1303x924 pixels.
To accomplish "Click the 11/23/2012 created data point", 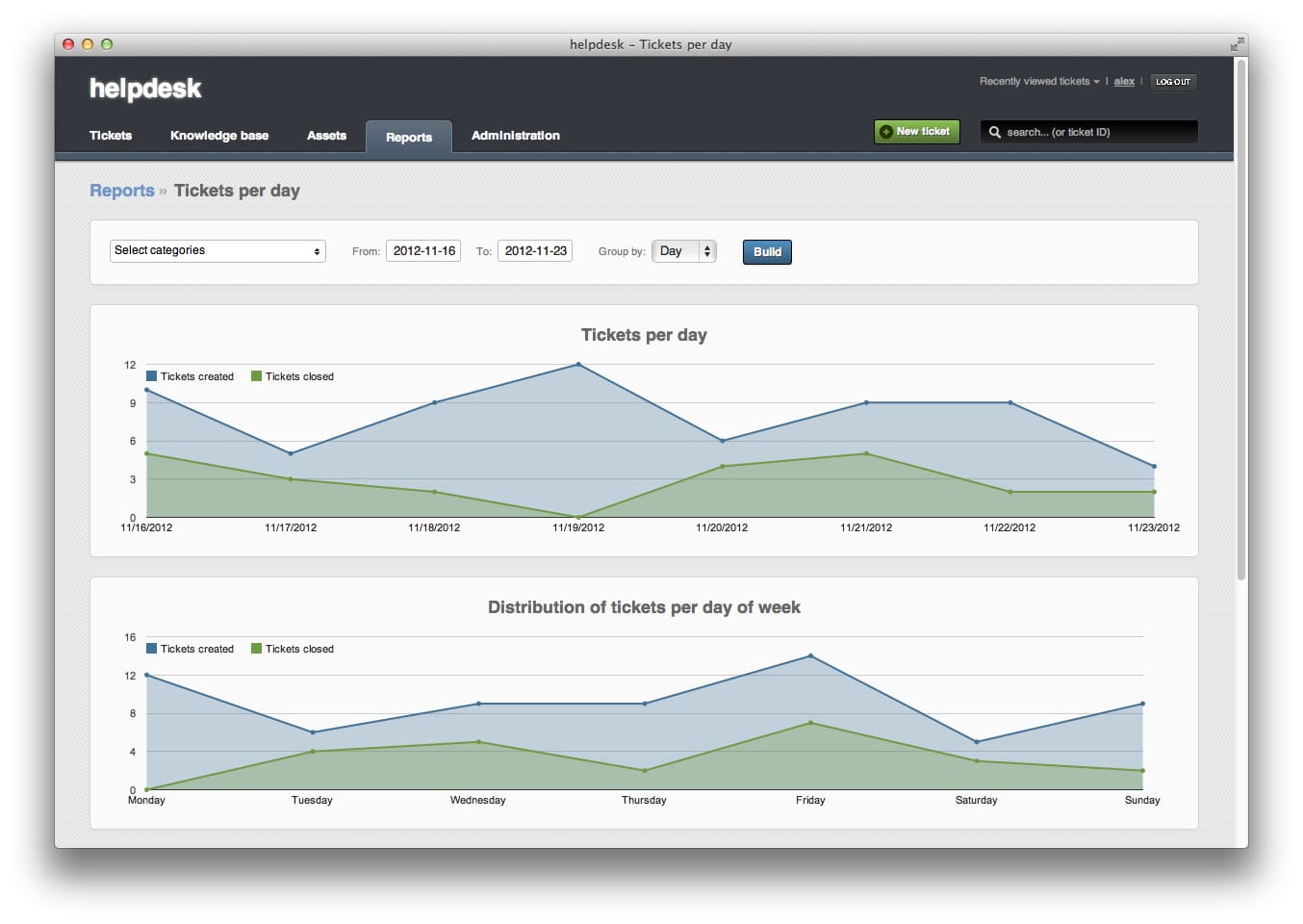I will click(x=1154, y=466).
